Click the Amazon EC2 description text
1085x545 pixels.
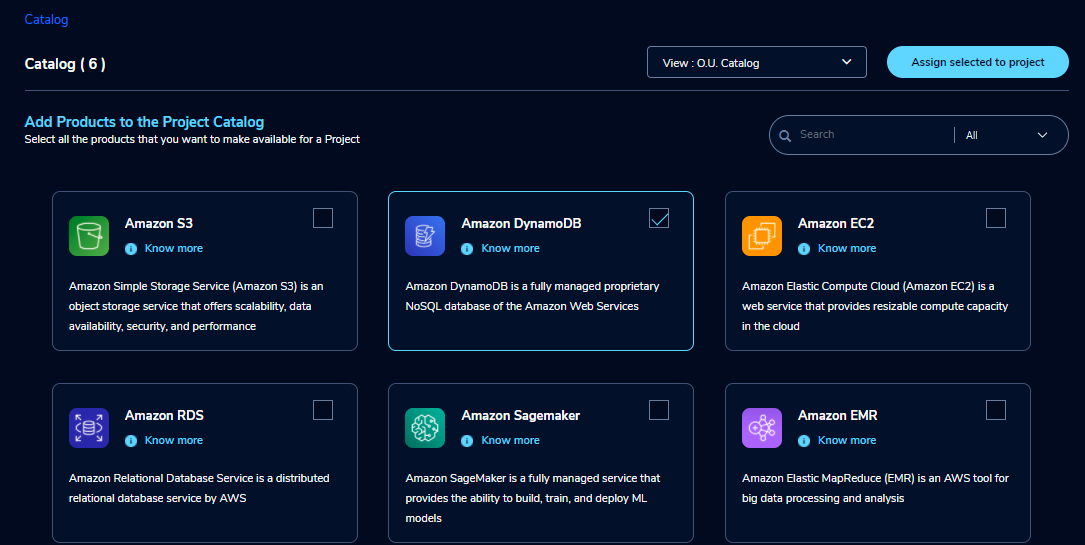point(875,306)
